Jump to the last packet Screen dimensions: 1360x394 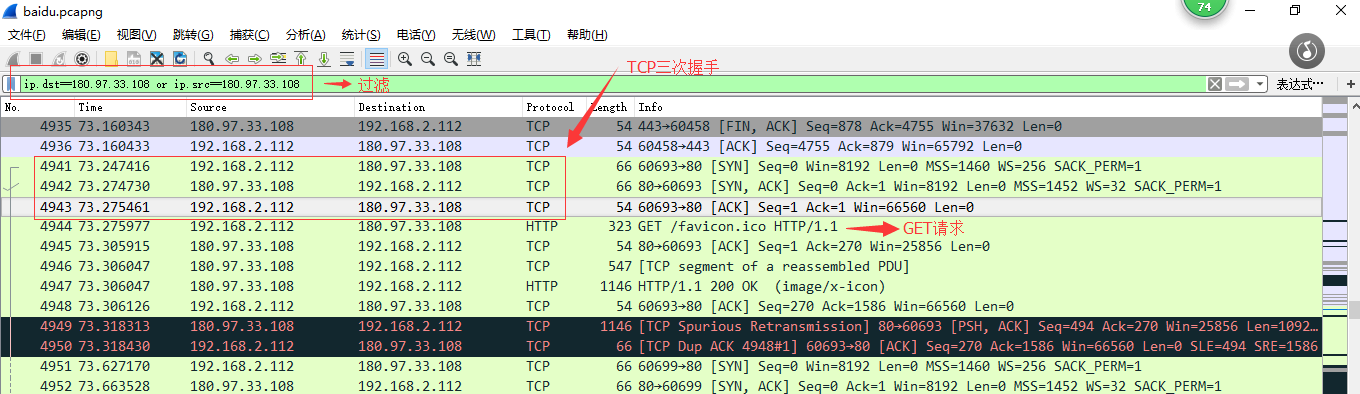pos(324,59)
